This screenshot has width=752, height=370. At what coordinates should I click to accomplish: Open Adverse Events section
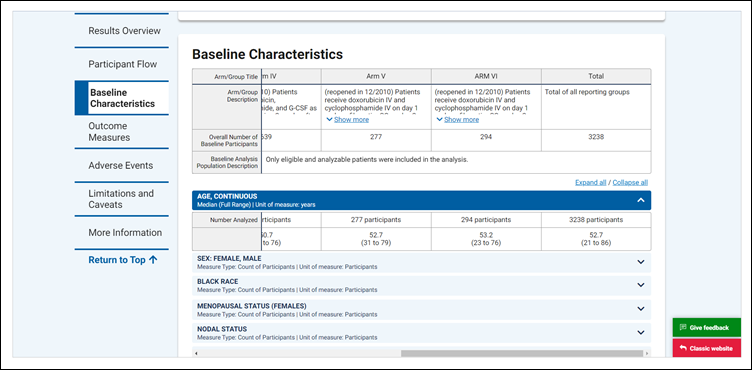tap(120, 166)
